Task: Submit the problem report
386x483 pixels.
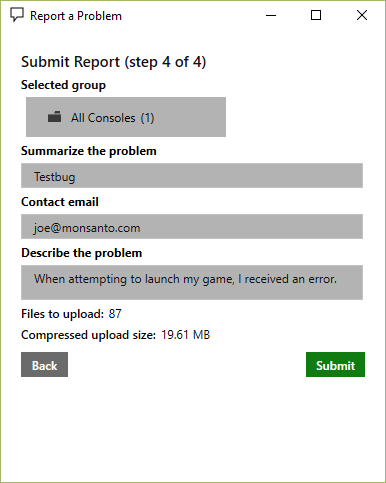Action: (x=335, y=365)
